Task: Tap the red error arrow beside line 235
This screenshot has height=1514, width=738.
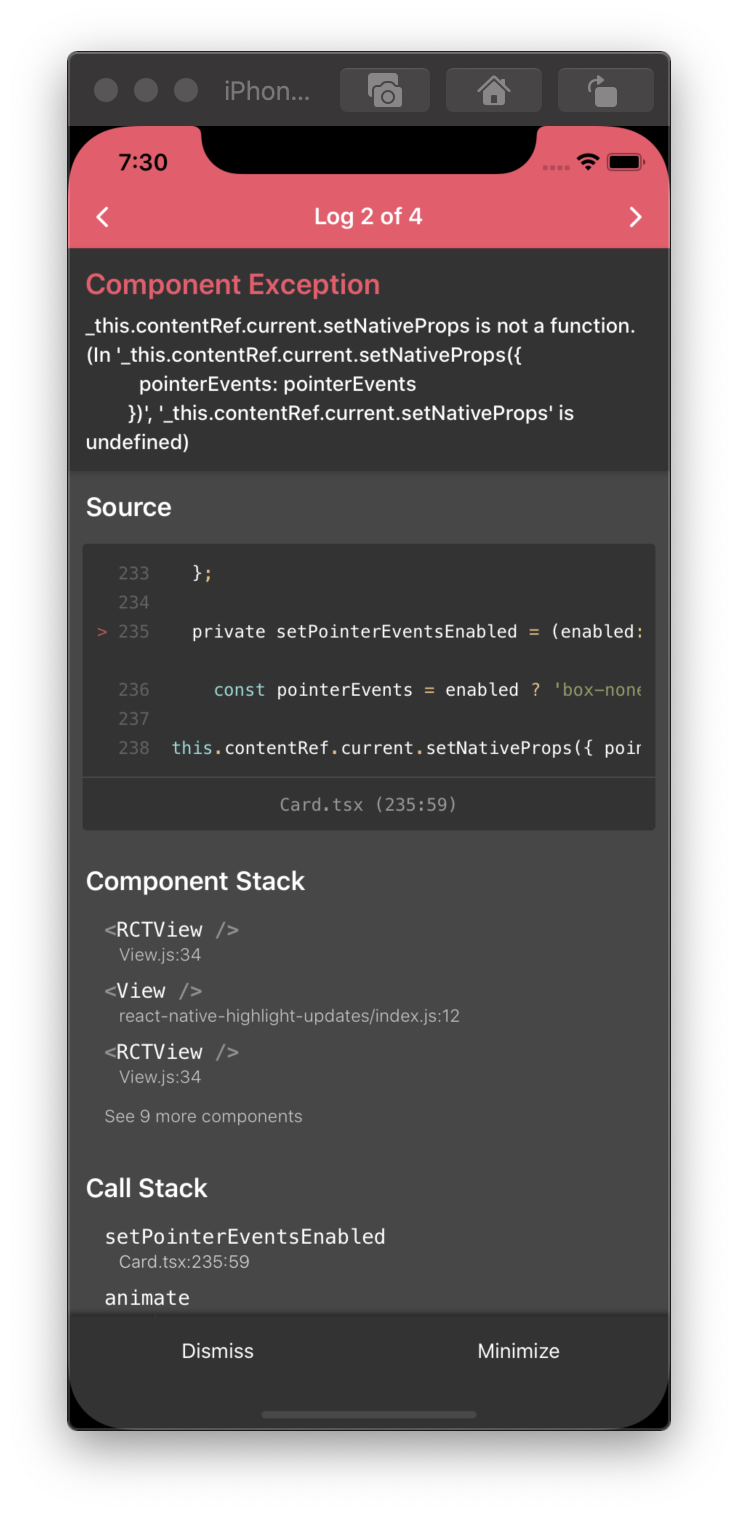Action: [x=101, y=631]
